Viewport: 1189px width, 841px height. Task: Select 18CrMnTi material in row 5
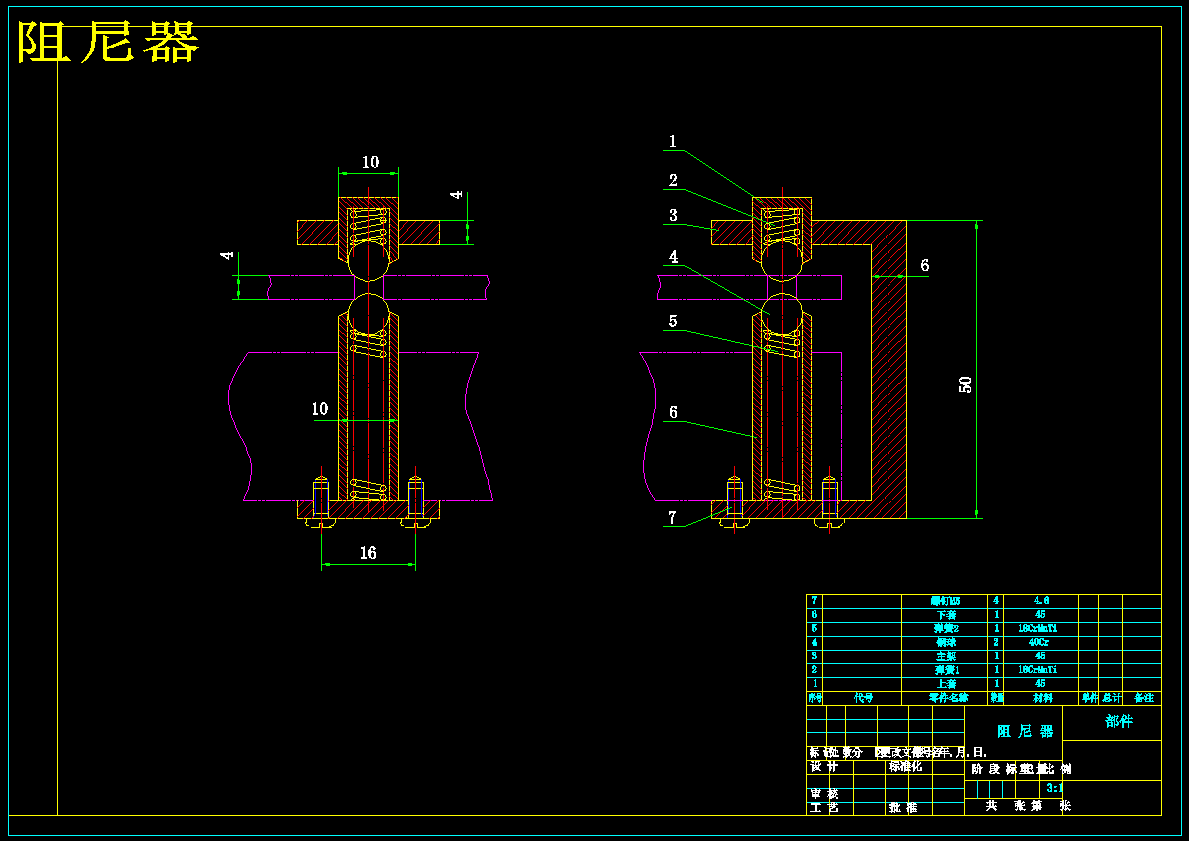coord(1037,629)
